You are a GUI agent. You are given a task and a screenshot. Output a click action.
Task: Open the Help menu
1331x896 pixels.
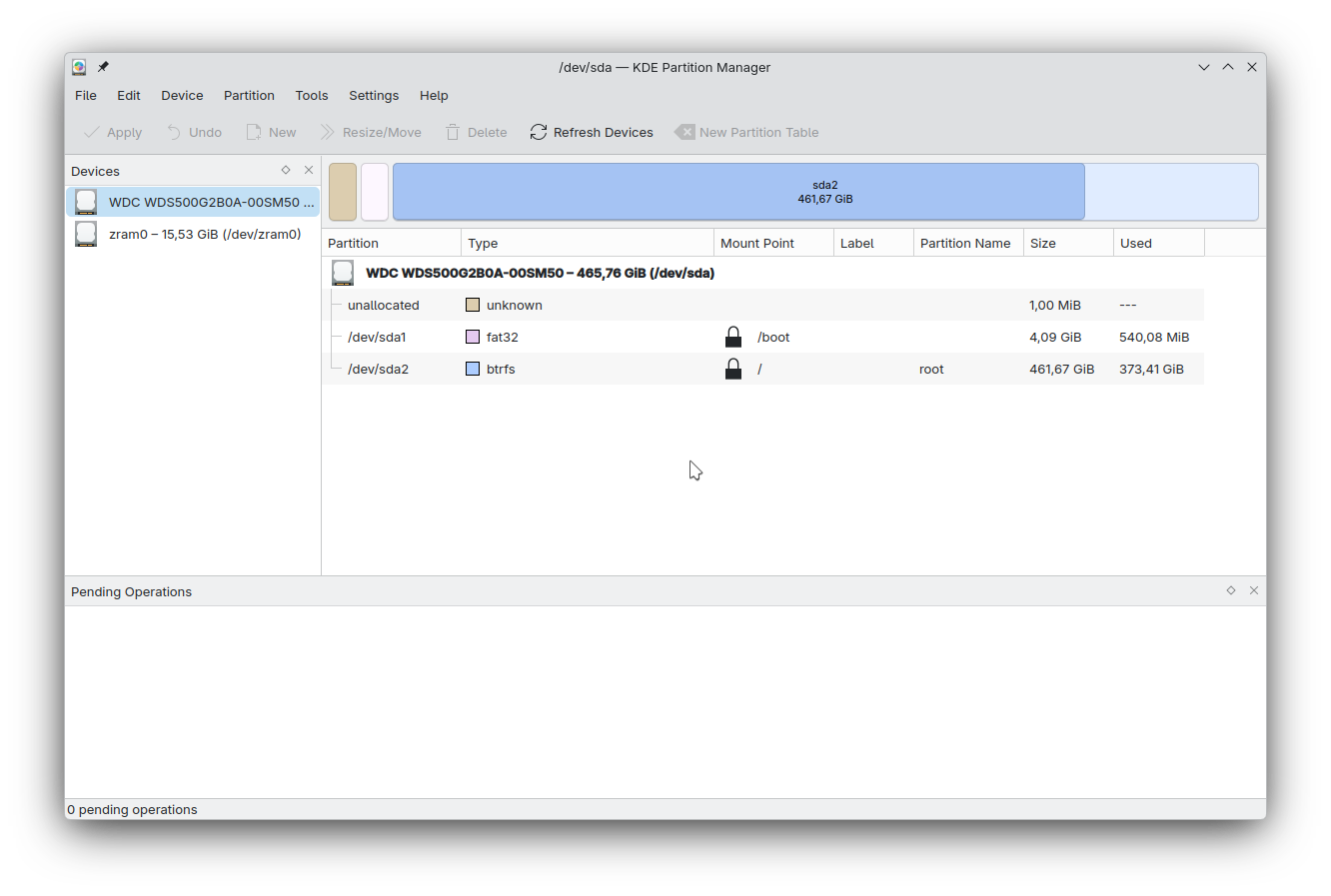[434, 95]
